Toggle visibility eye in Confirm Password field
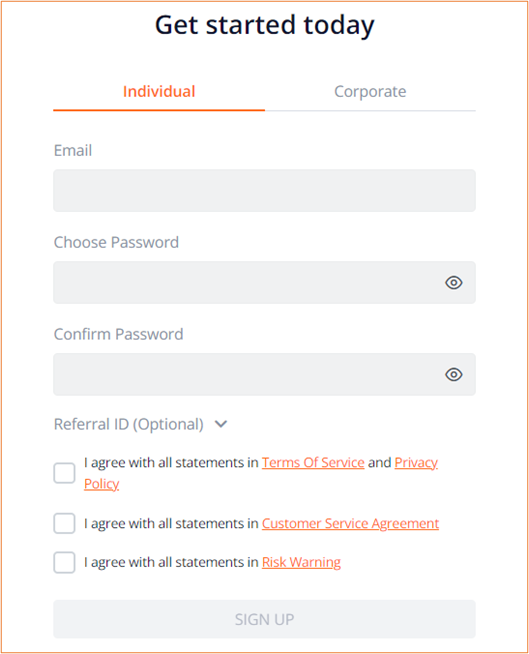 pos(453,375)
